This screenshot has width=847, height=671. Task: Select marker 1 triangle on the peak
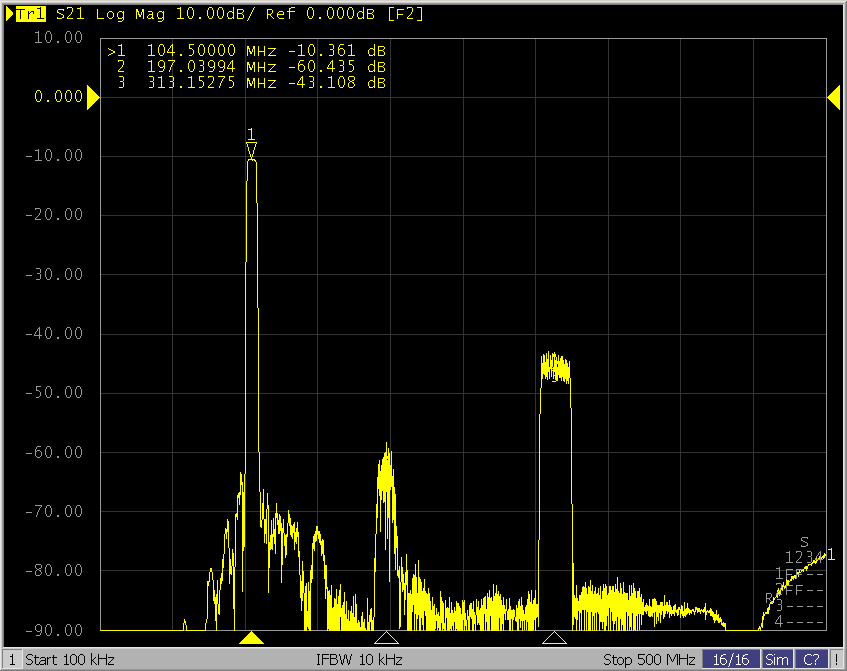(251, 149)
